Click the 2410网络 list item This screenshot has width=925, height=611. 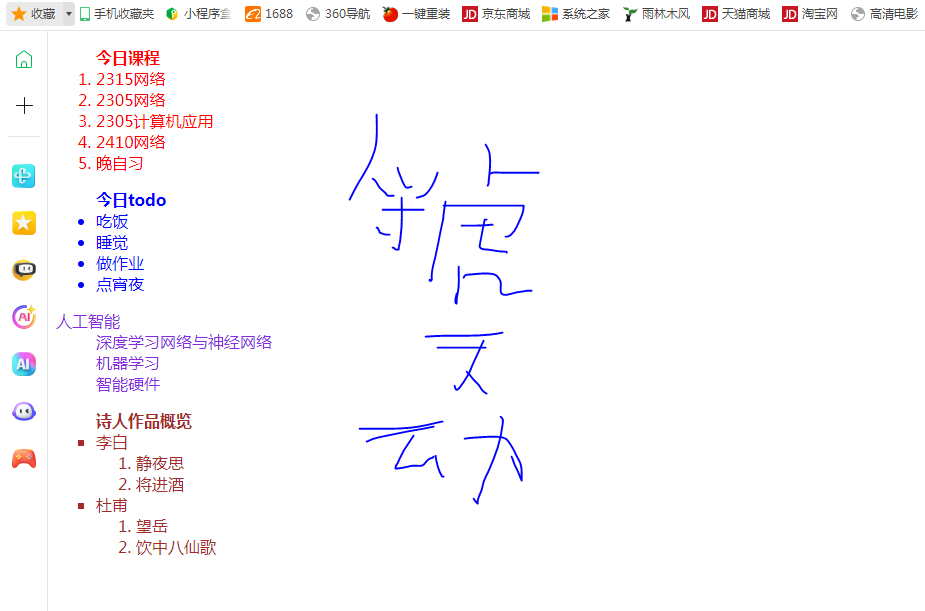131,142
